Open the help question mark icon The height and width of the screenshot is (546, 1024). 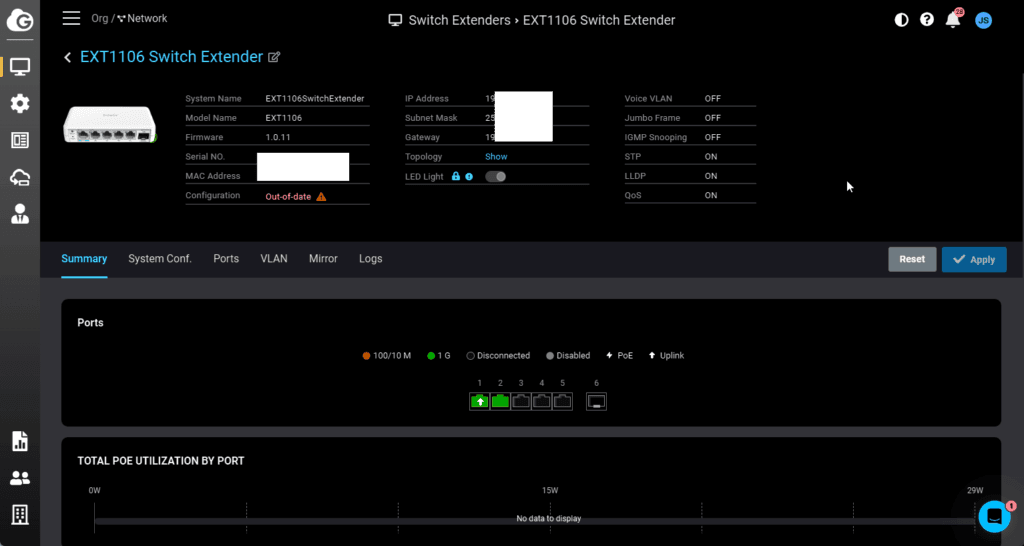tap(927, 20)
